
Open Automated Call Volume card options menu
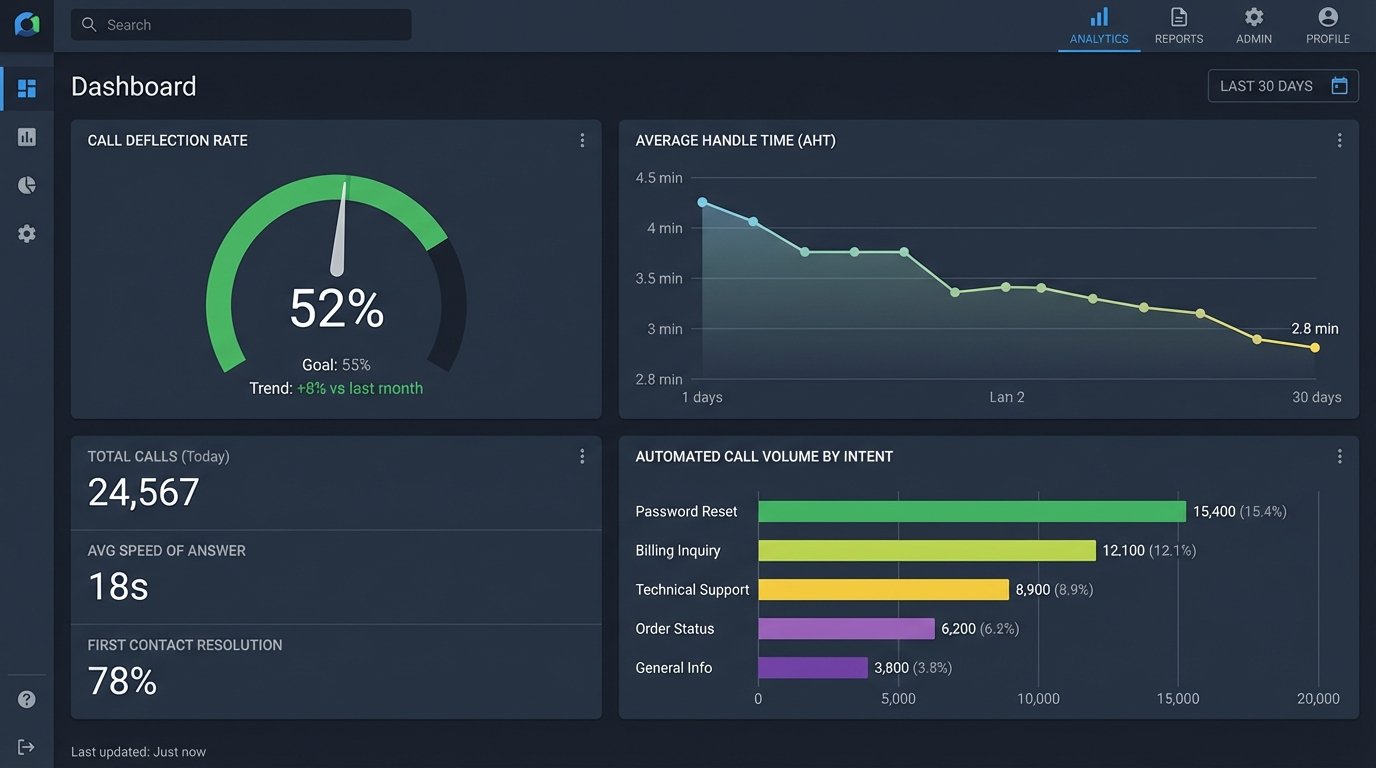pyautogui.click(x=1339, y=456)
